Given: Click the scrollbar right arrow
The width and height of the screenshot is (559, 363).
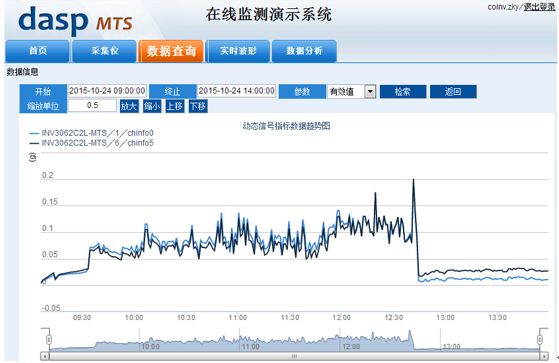Looking at the screenshot, I should click(544, 356).
